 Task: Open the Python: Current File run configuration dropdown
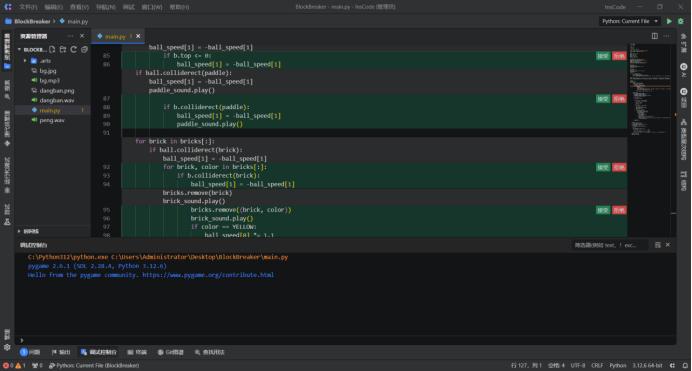629,21
